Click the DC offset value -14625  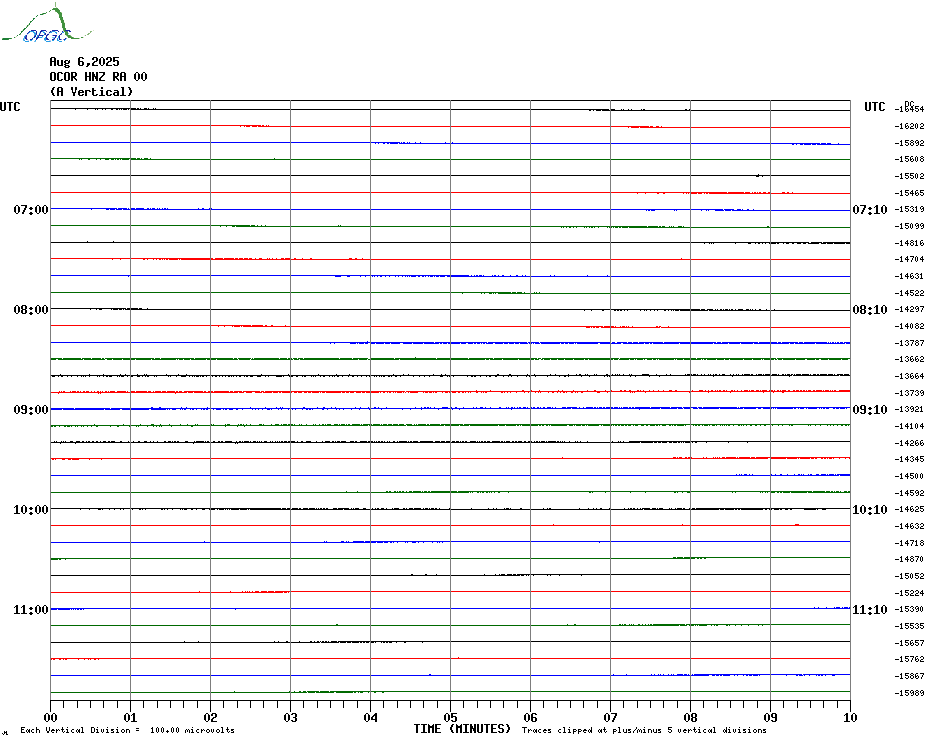click(909, 510)
